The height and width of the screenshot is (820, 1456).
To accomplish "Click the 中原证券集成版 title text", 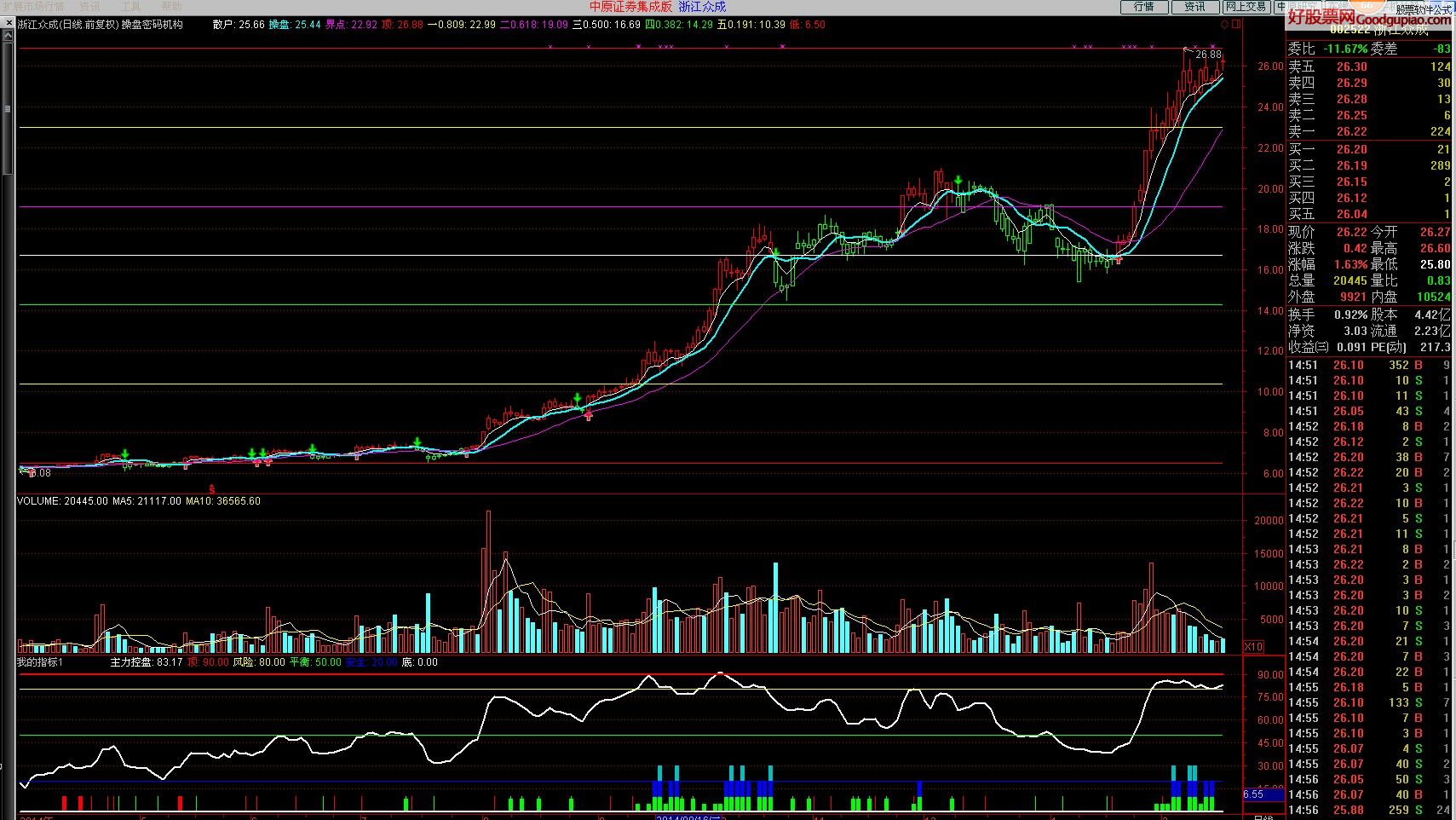I will click(x=630, y=7).
